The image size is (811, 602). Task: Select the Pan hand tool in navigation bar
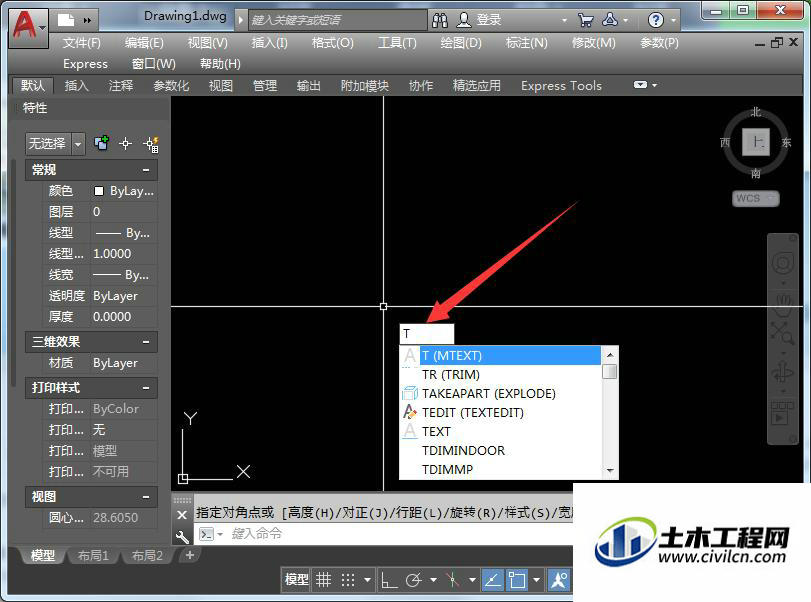783,305
